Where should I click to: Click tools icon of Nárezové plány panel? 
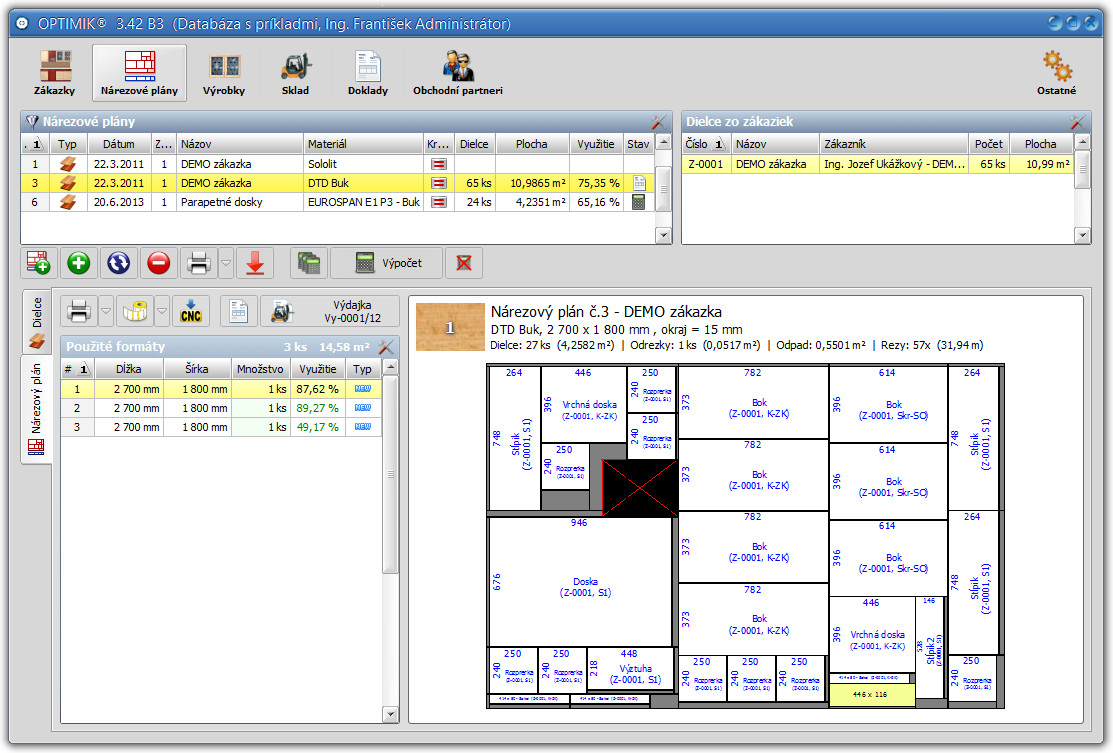pyautogui.click(x=659, y=121)
